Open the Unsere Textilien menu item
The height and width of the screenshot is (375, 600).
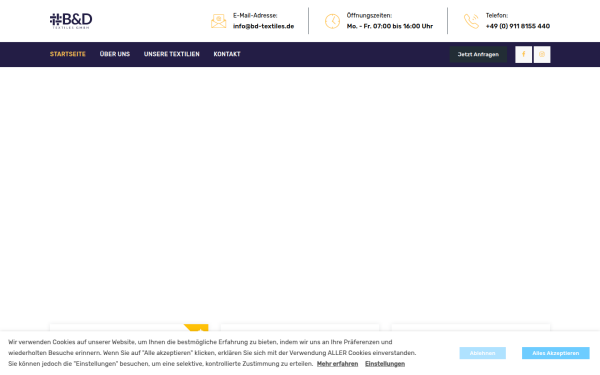pyautogui.click(x=172, y=54)
